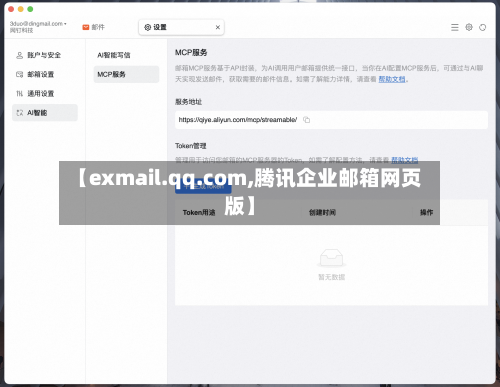Select the MCP服务 sub-section
Screen dimensions: 500x387
[126, 74]
